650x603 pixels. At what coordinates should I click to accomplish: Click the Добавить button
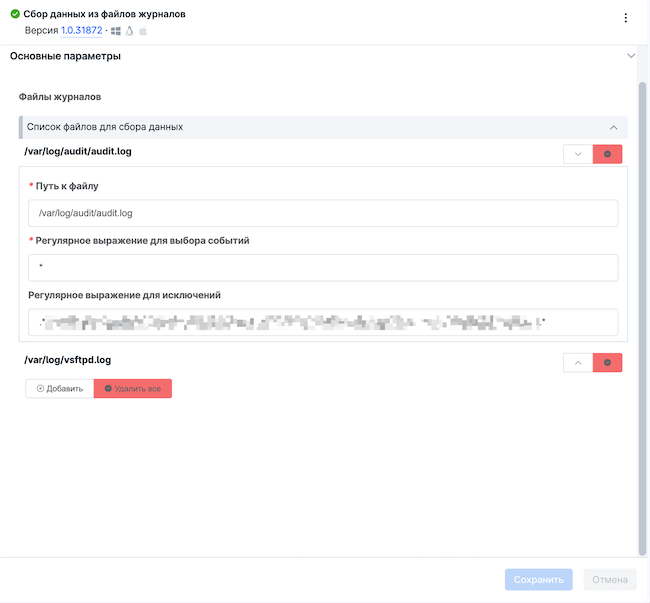[59, 388]
